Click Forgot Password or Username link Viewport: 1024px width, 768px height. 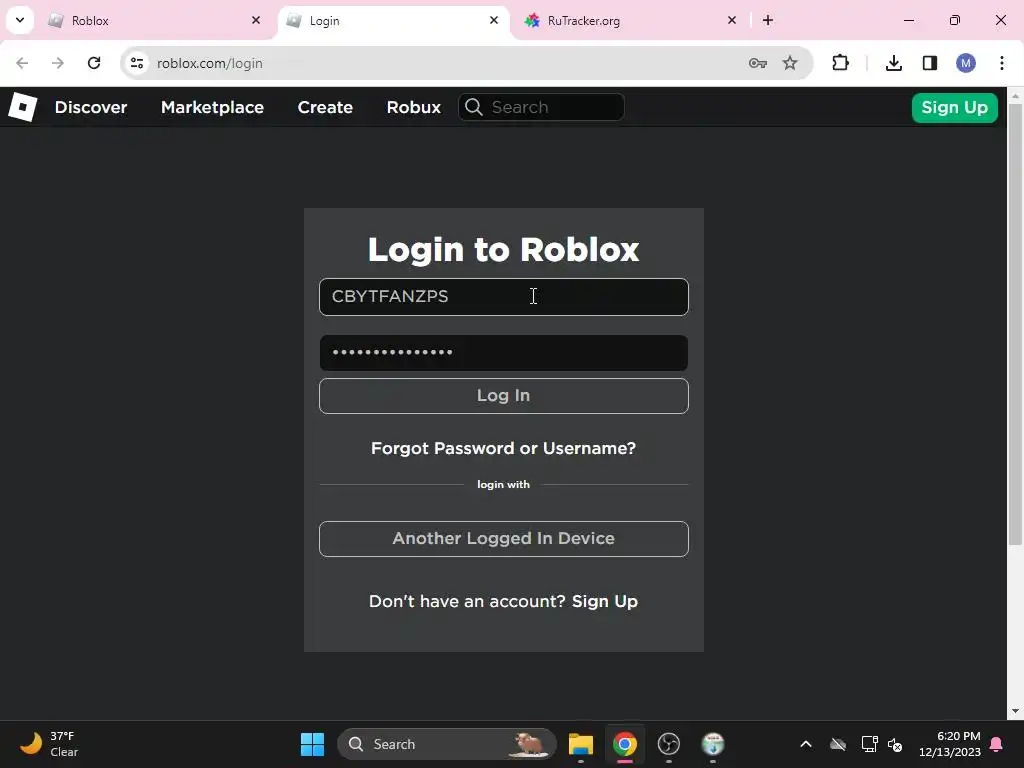[504, 448]
